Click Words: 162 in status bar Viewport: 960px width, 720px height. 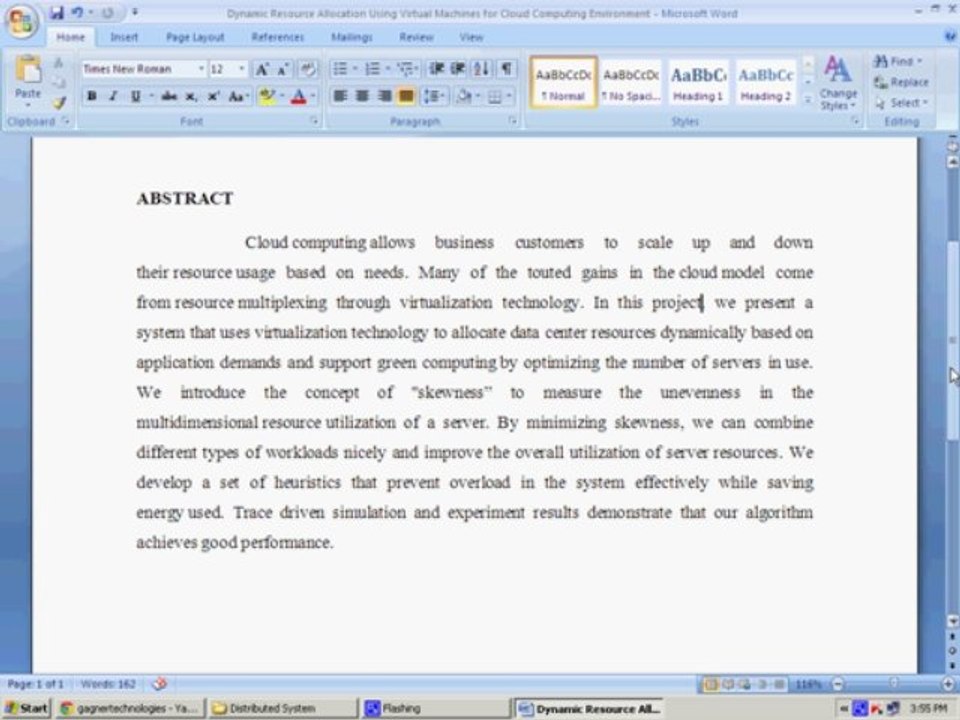point(108,684)
